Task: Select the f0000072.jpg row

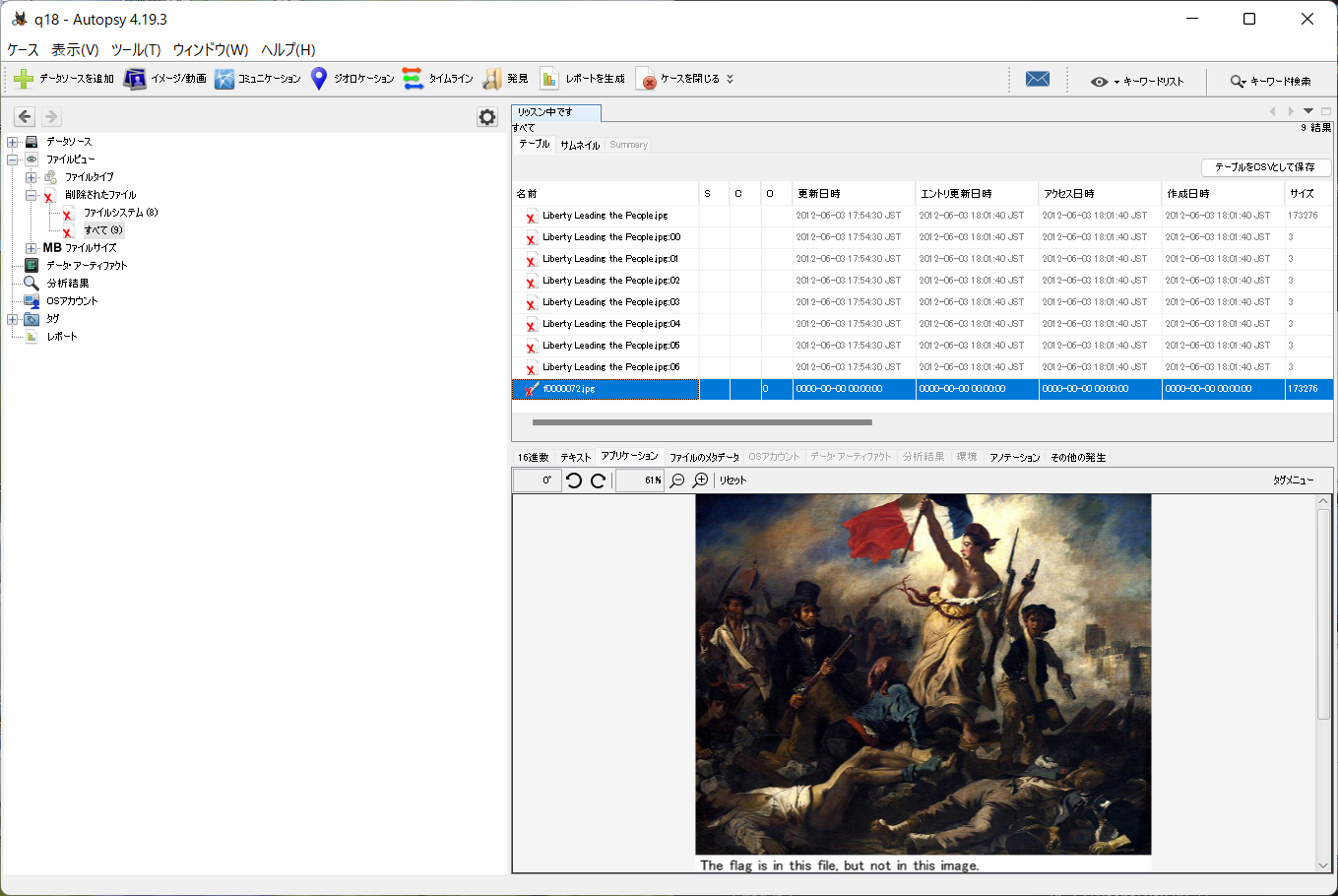Action: tap(923, 389)
